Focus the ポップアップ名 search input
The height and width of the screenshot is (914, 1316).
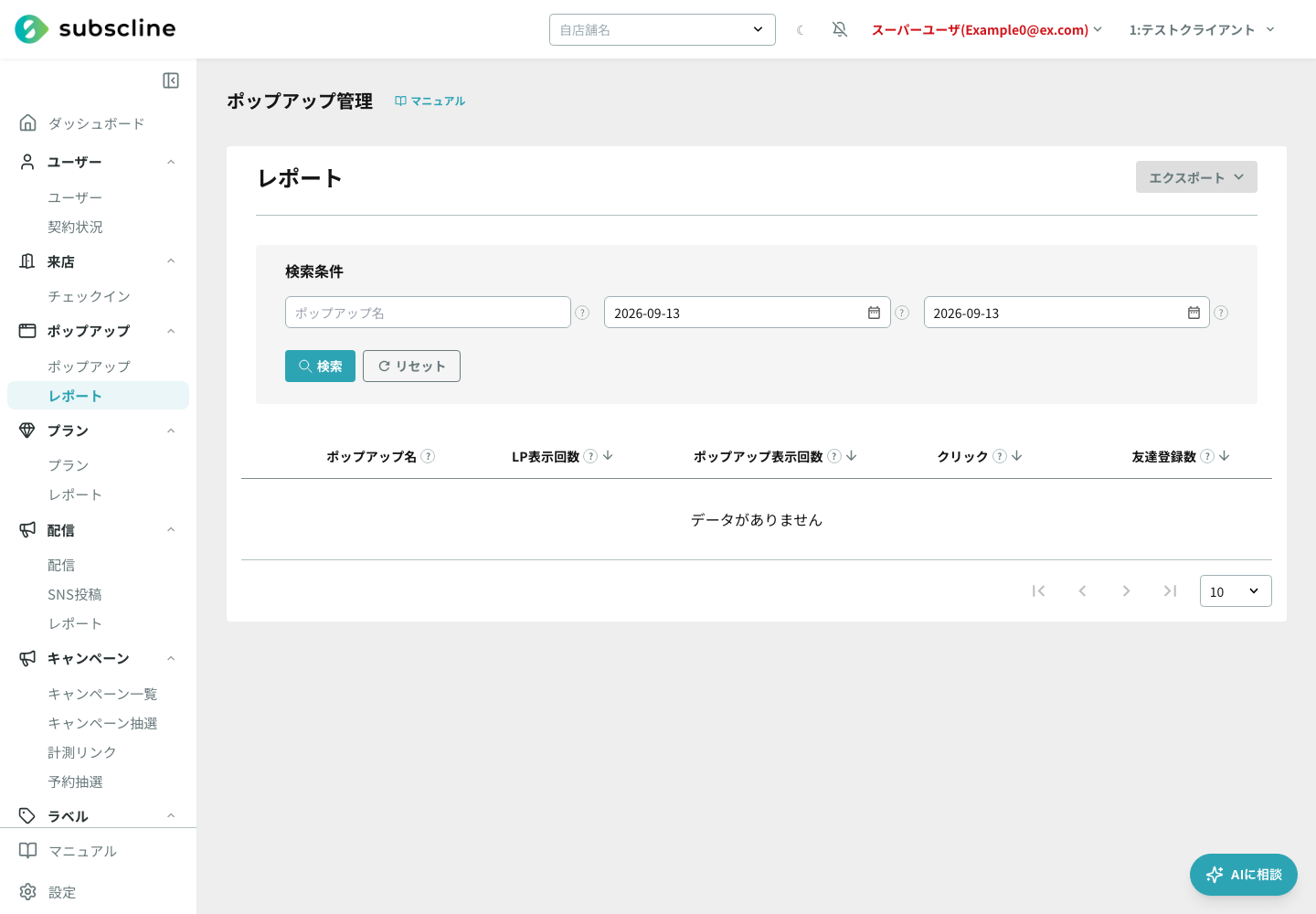(x=428, y=313)
